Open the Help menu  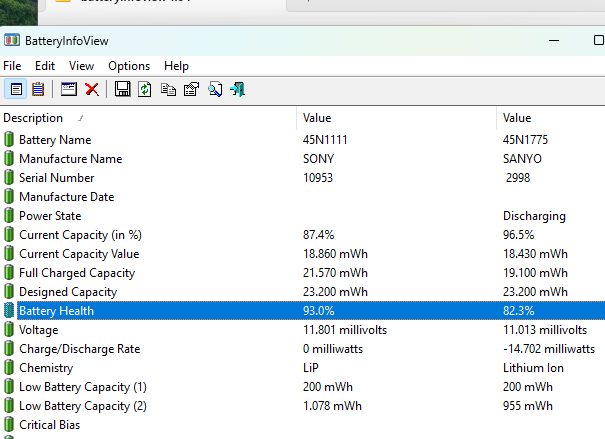click(x=176, y=66)
